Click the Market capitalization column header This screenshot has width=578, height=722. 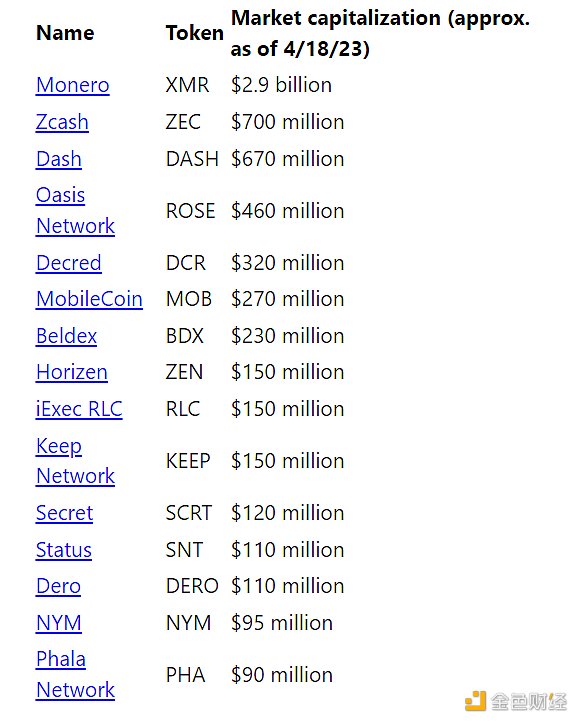point(380,33)
